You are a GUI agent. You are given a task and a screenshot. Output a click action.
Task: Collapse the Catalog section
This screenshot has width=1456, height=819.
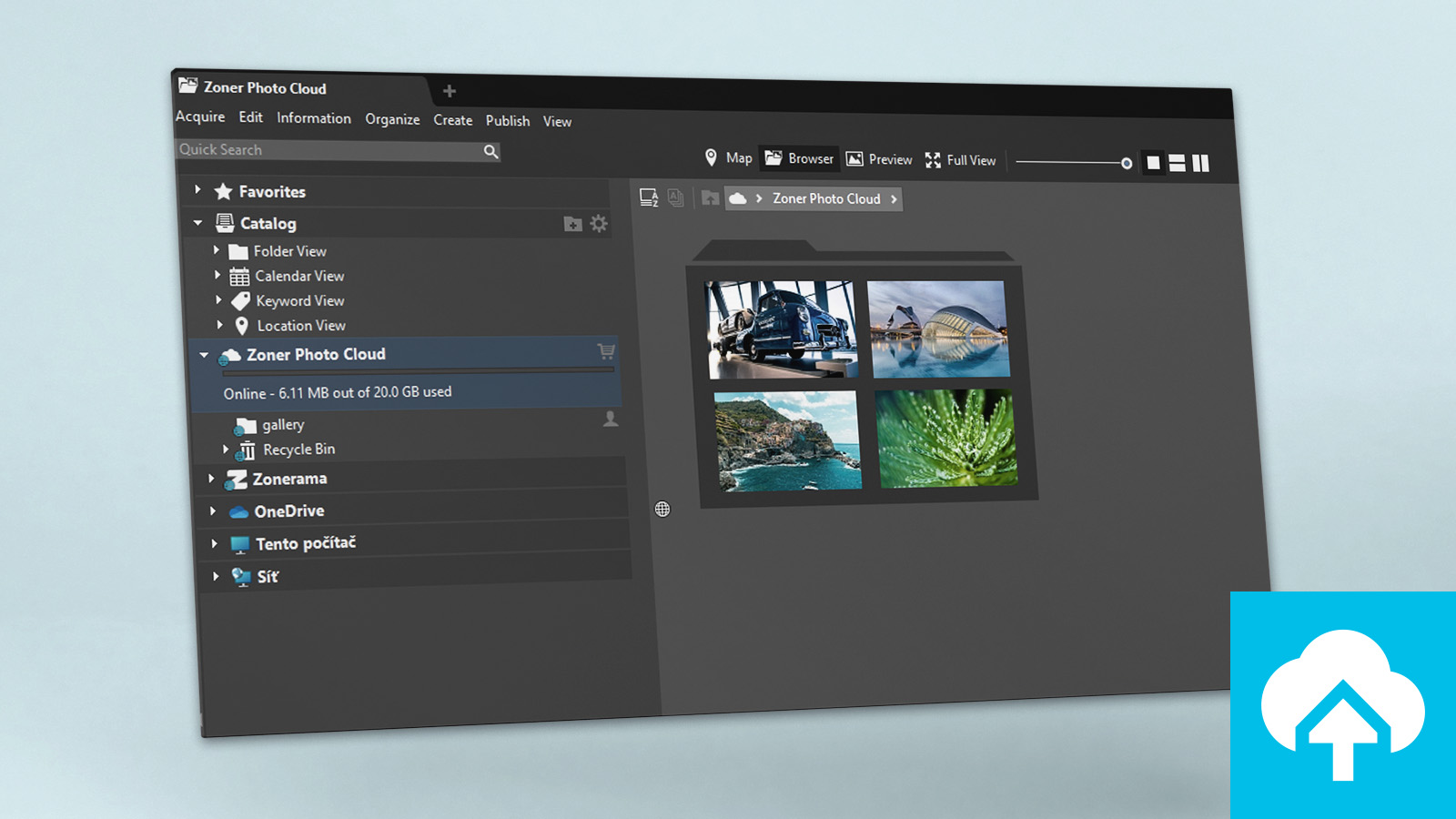pos(197,222)
